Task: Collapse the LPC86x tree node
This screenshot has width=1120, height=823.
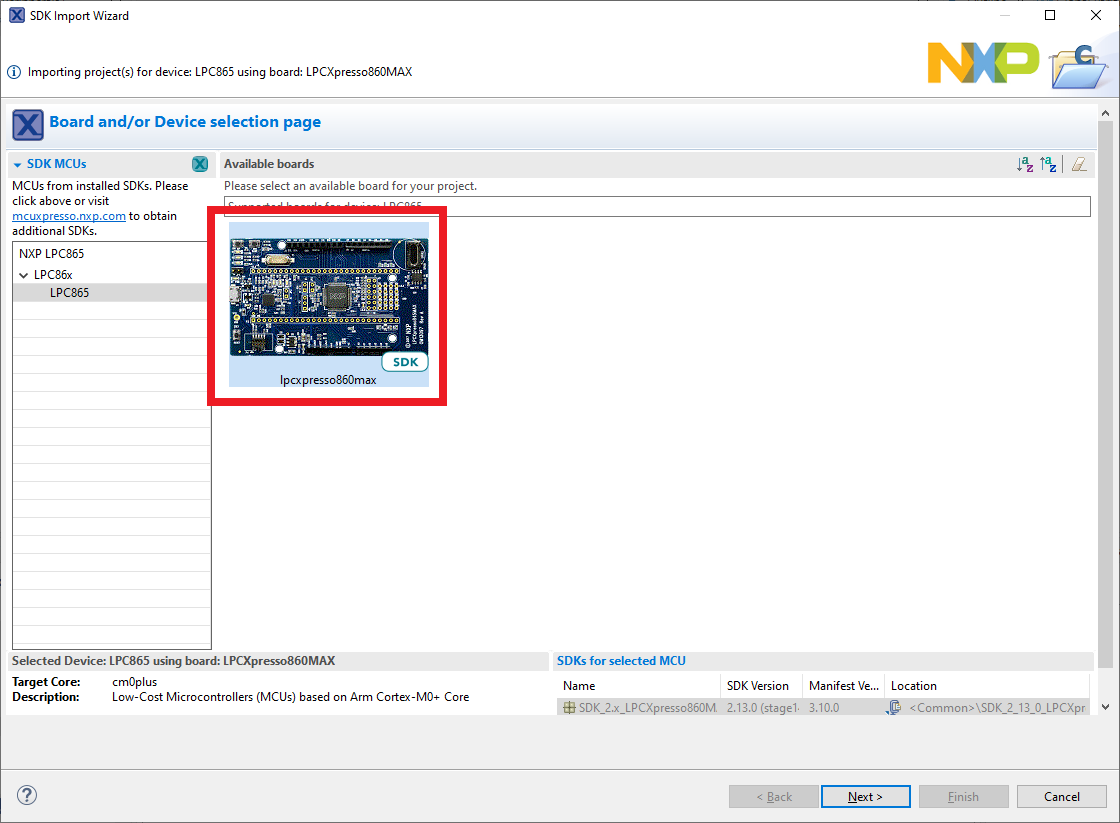Action: [24, 274]
